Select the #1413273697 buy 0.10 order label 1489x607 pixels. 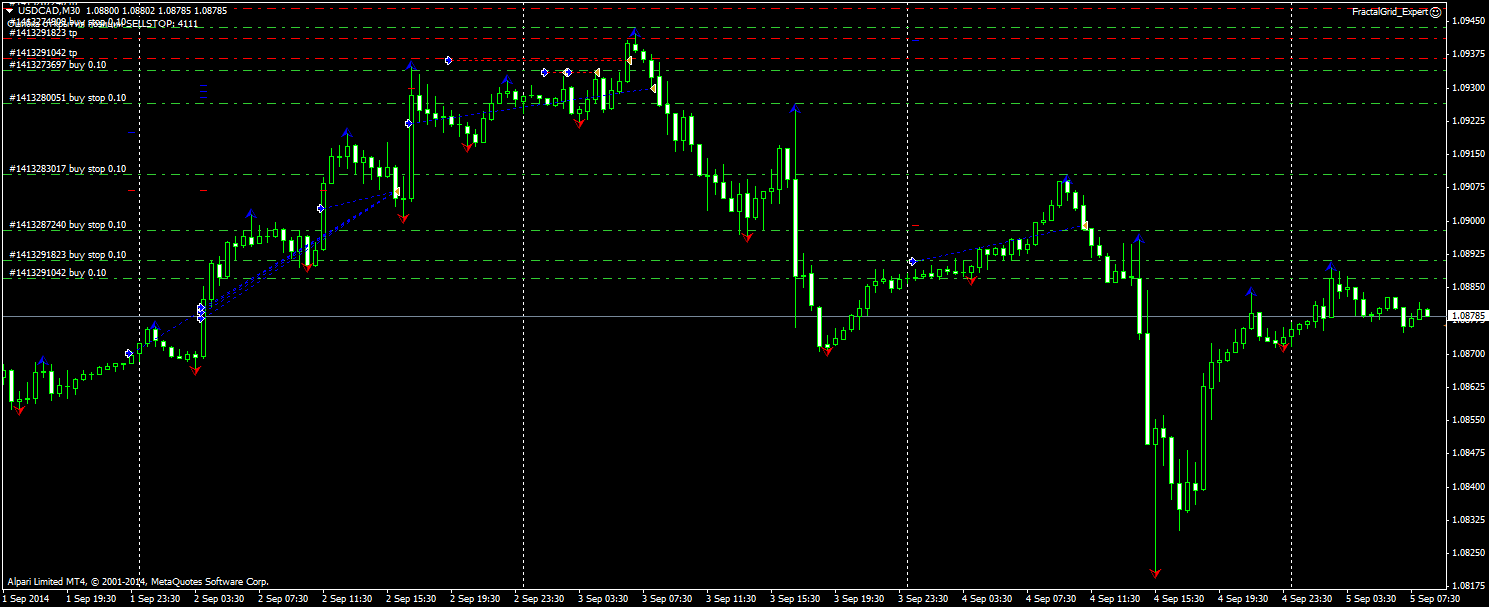click(58, 64)
